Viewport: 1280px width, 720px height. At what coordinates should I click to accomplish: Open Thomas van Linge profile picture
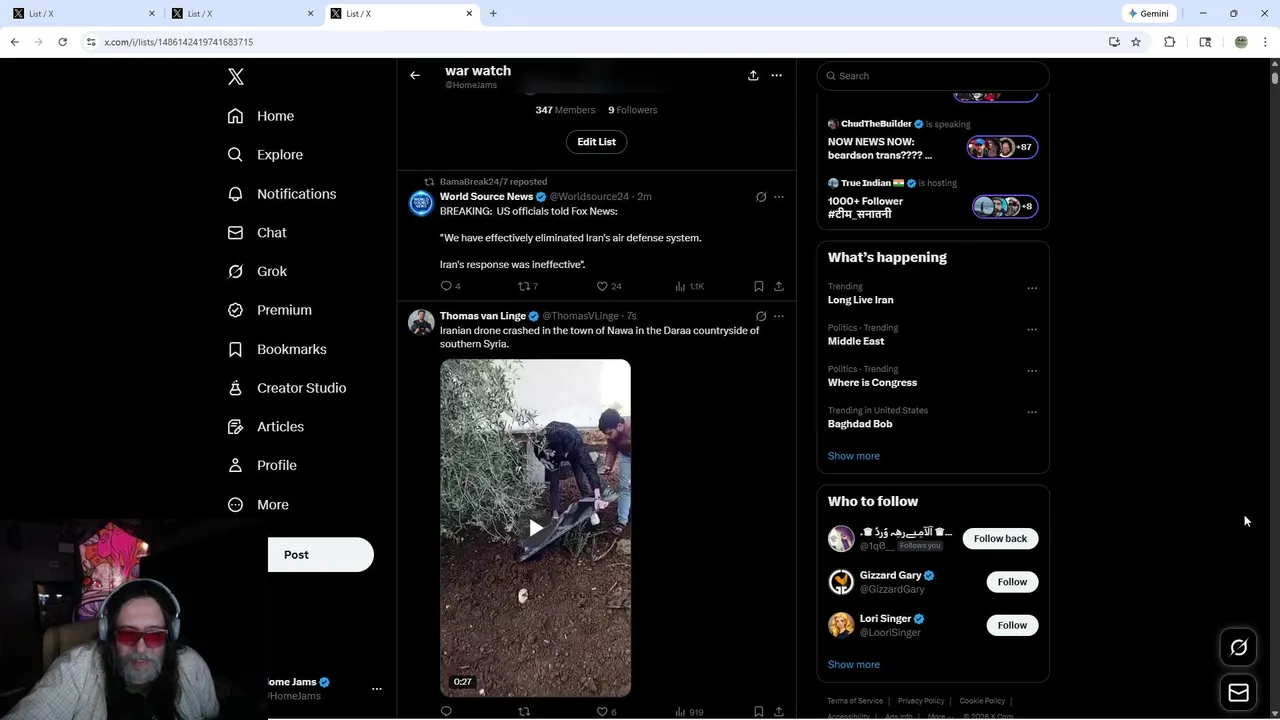(421, 322)
